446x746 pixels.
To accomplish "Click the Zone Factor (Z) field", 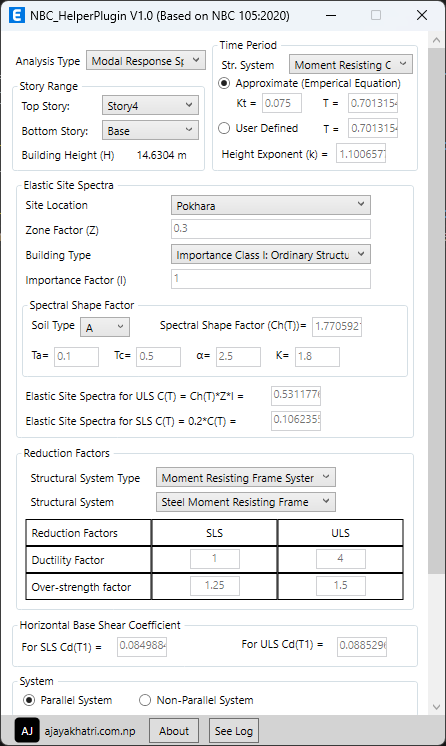I will [271, 229].
